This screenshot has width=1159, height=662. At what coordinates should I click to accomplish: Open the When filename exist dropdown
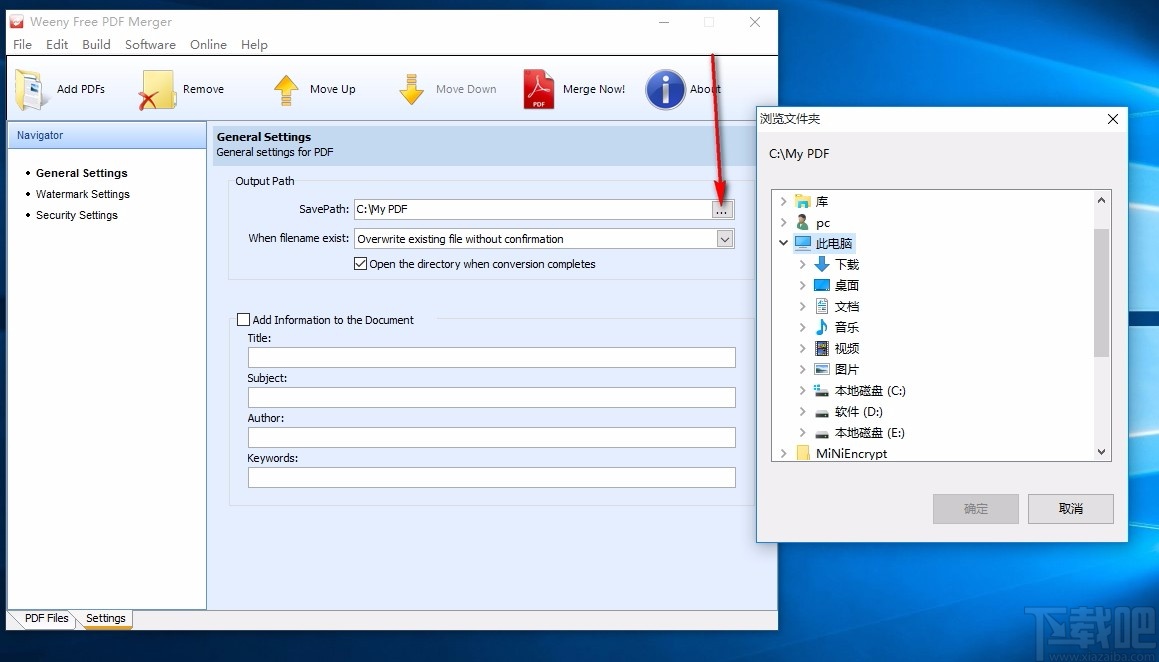[x=725, y=239]
